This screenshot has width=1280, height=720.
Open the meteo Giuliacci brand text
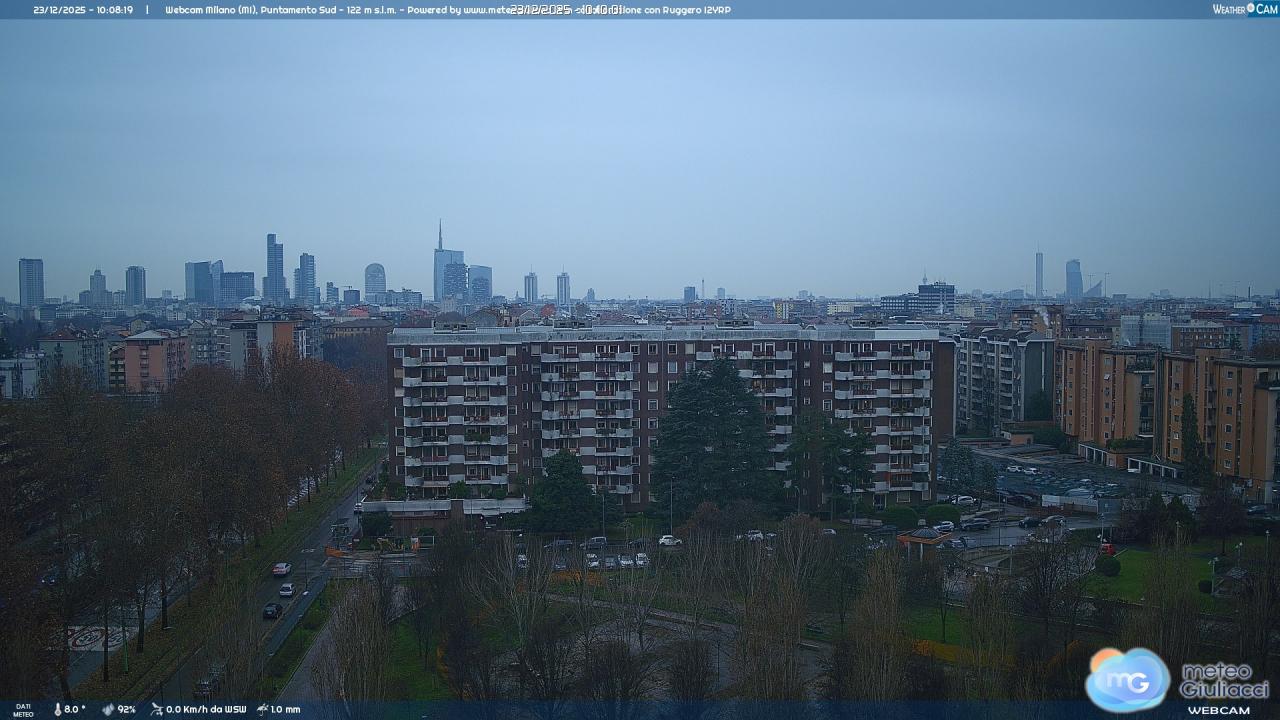click(1224, 680)
